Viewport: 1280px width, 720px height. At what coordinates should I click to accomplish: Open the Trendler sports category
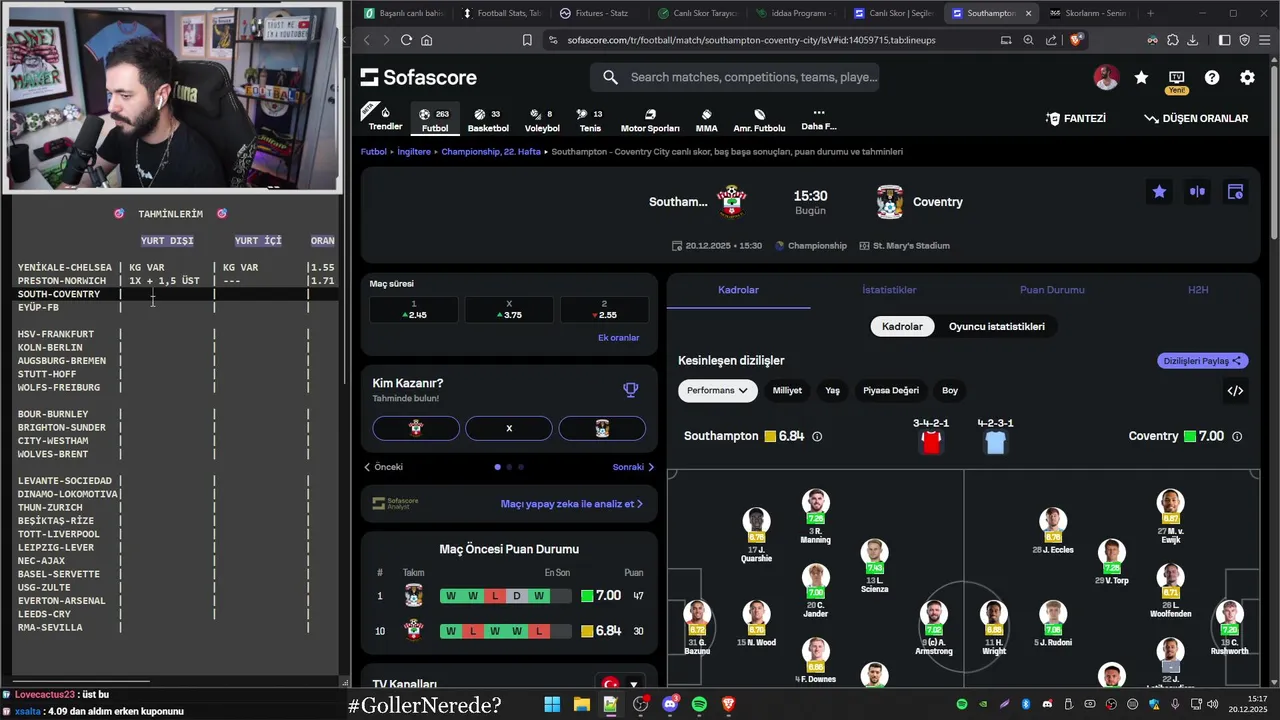click(385, 117)
